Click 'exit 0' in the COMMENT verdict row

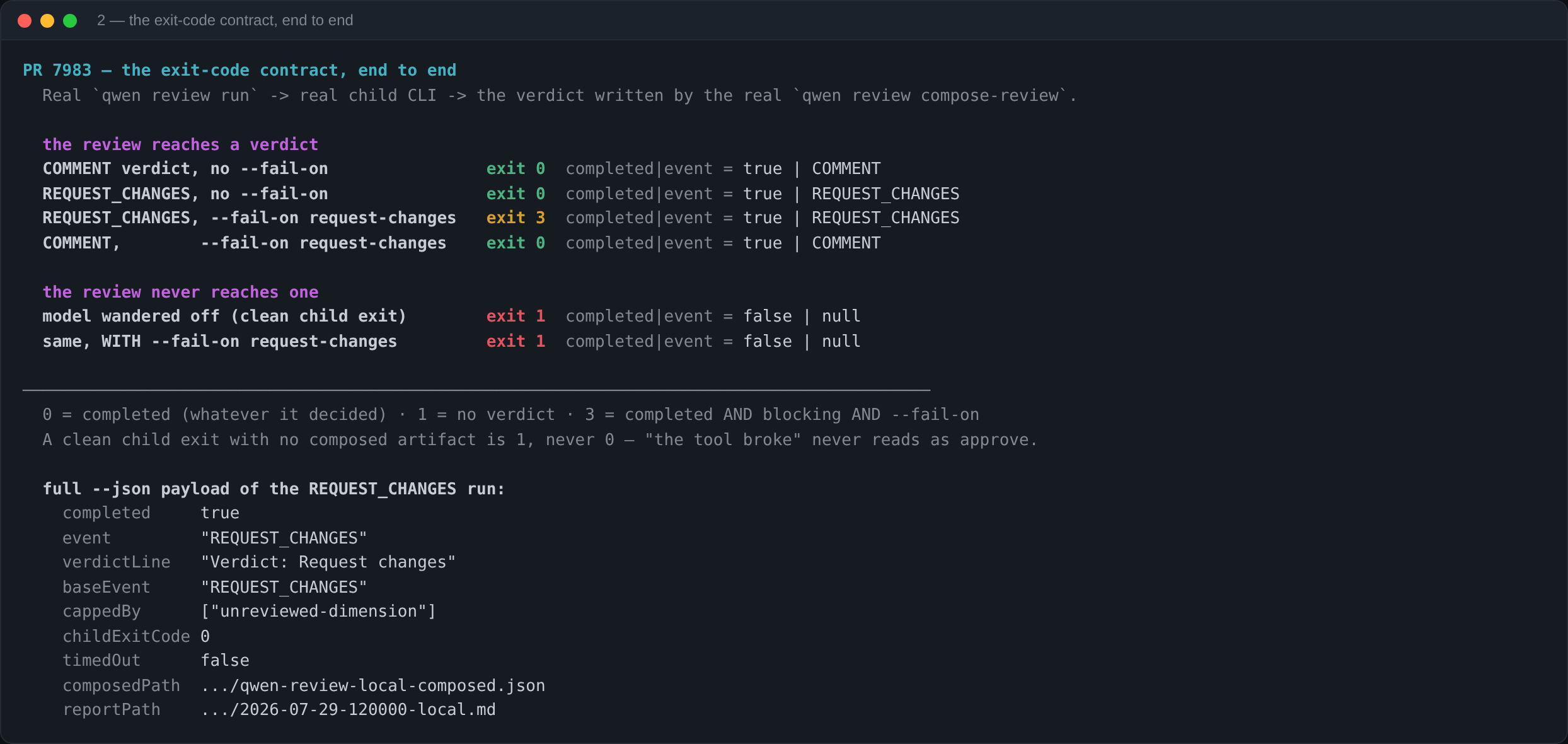[x=516, y=168]
